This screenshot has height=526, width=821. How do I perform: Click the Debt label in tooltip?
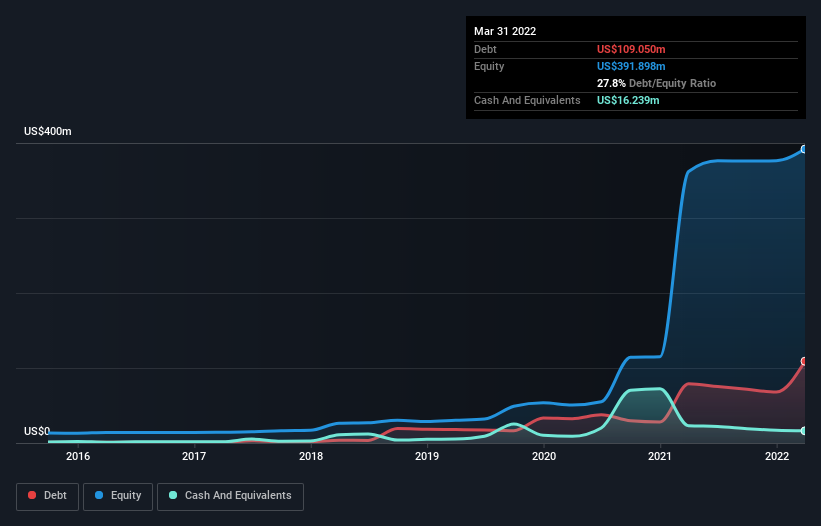[x=485, y=49]
